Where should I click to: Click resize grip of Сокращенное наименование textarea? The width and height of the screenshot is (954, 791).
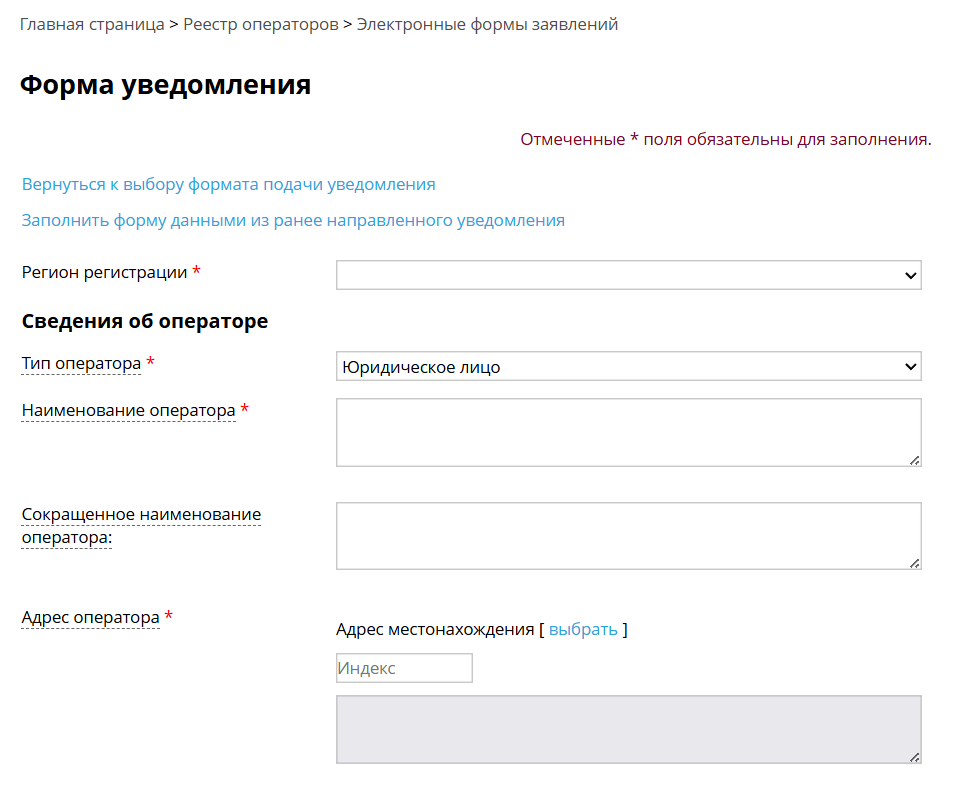[x=914, y=563]
